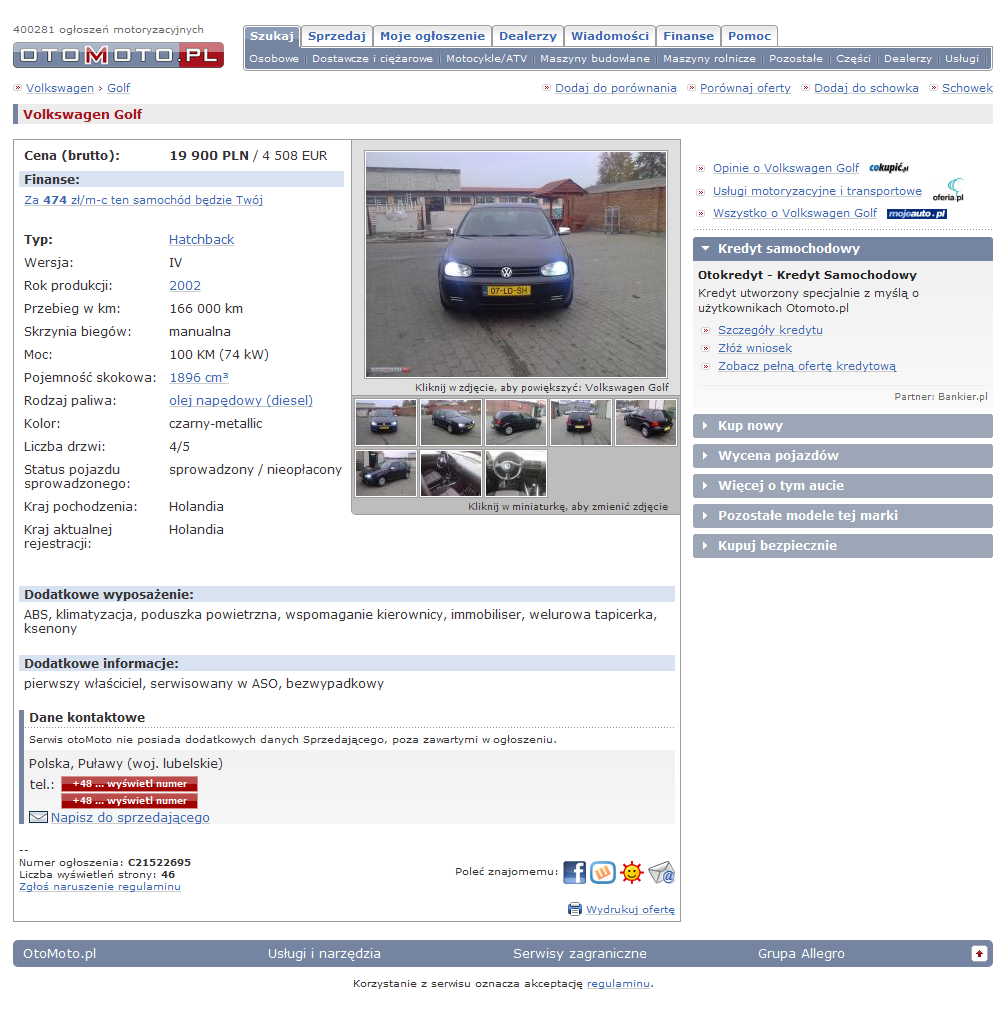
Task: Select Części category in submenu
Action: tap(853, 59)
